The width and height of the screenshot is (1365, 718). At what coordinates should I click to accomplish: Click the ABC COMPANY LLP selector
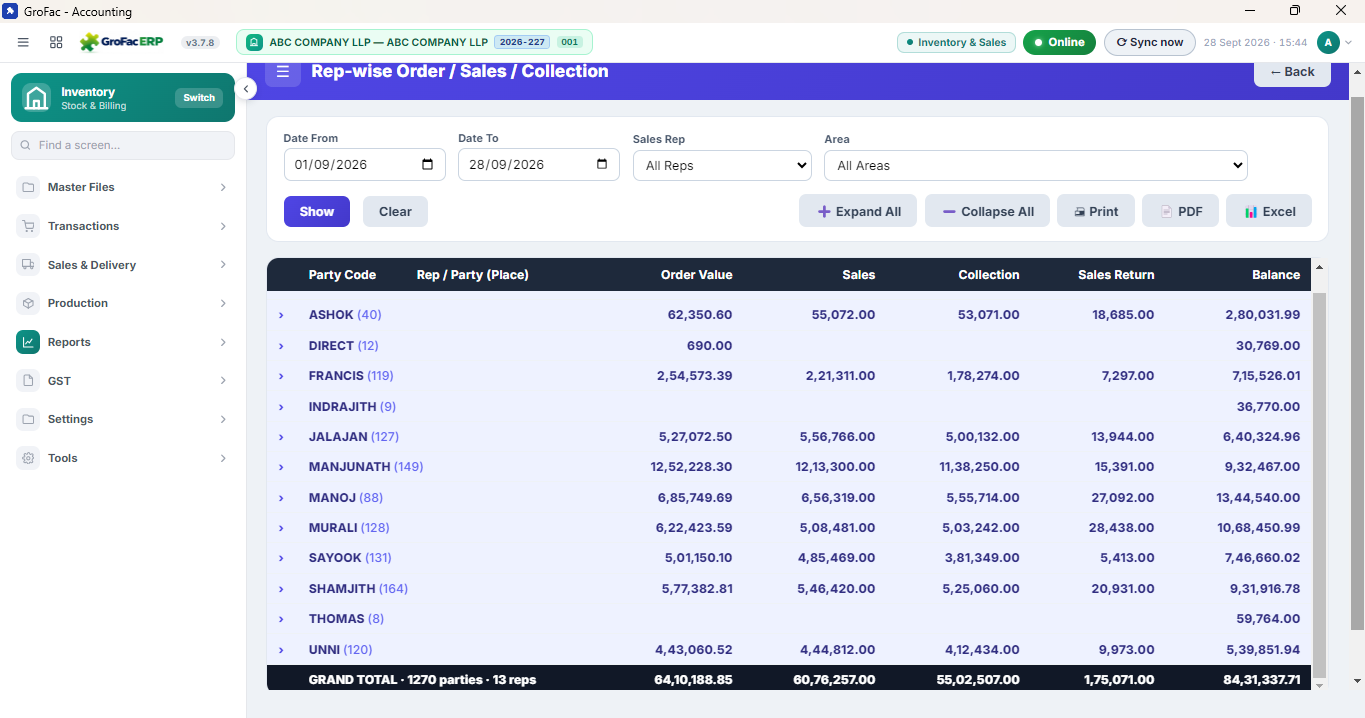pos(414,42)
